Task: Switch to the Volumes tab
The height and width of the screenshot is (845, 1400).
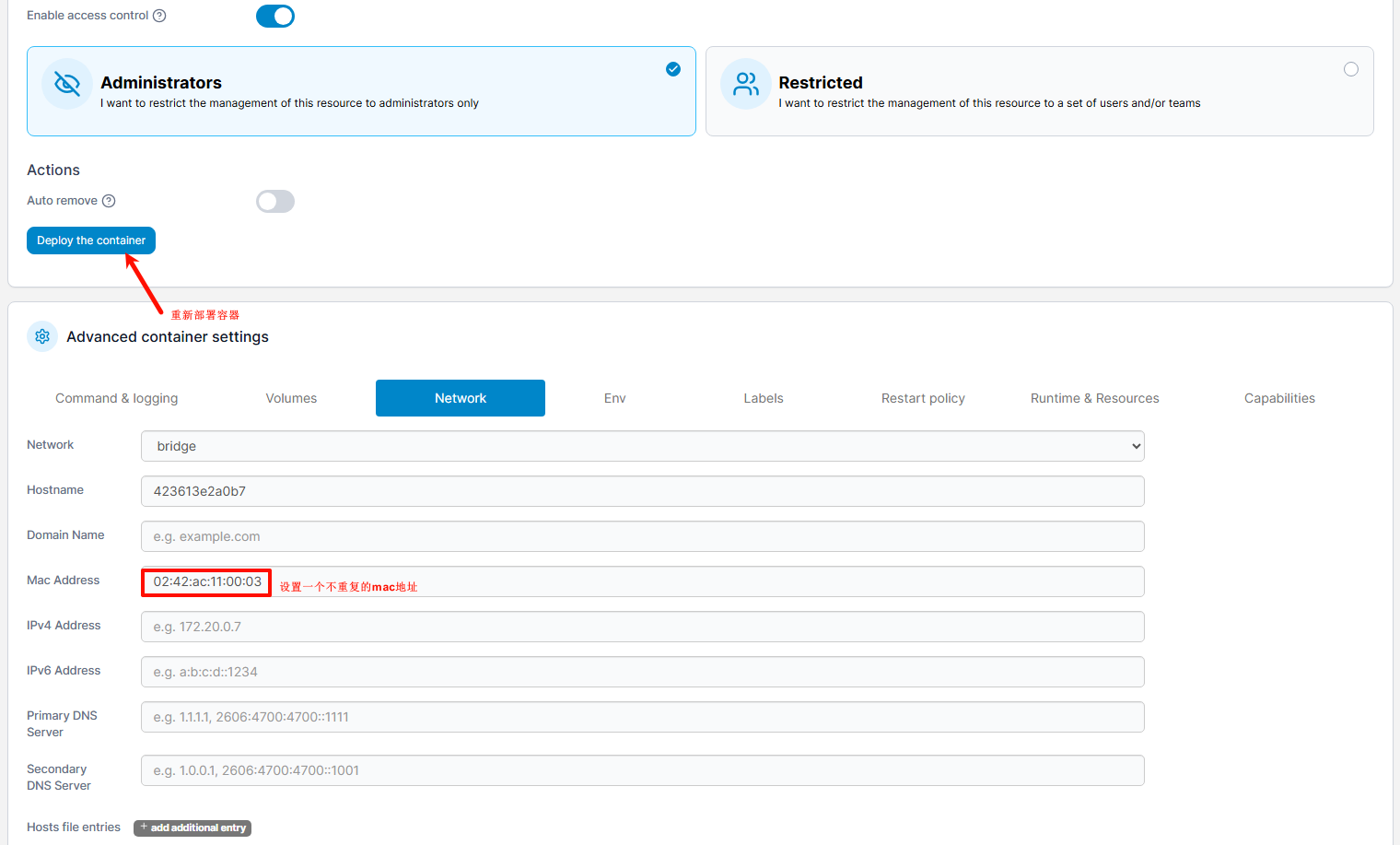Action: point(291,398)
